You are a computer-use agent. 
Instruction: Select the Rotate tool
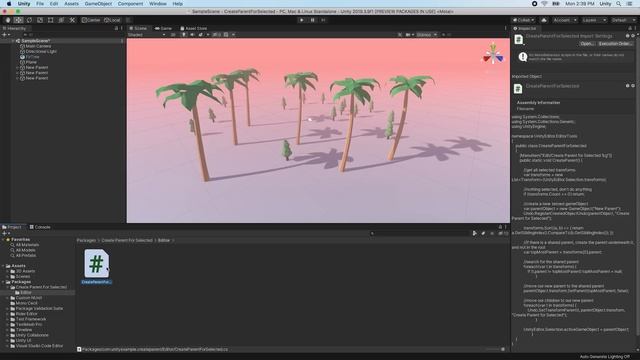tap(29, 20)
